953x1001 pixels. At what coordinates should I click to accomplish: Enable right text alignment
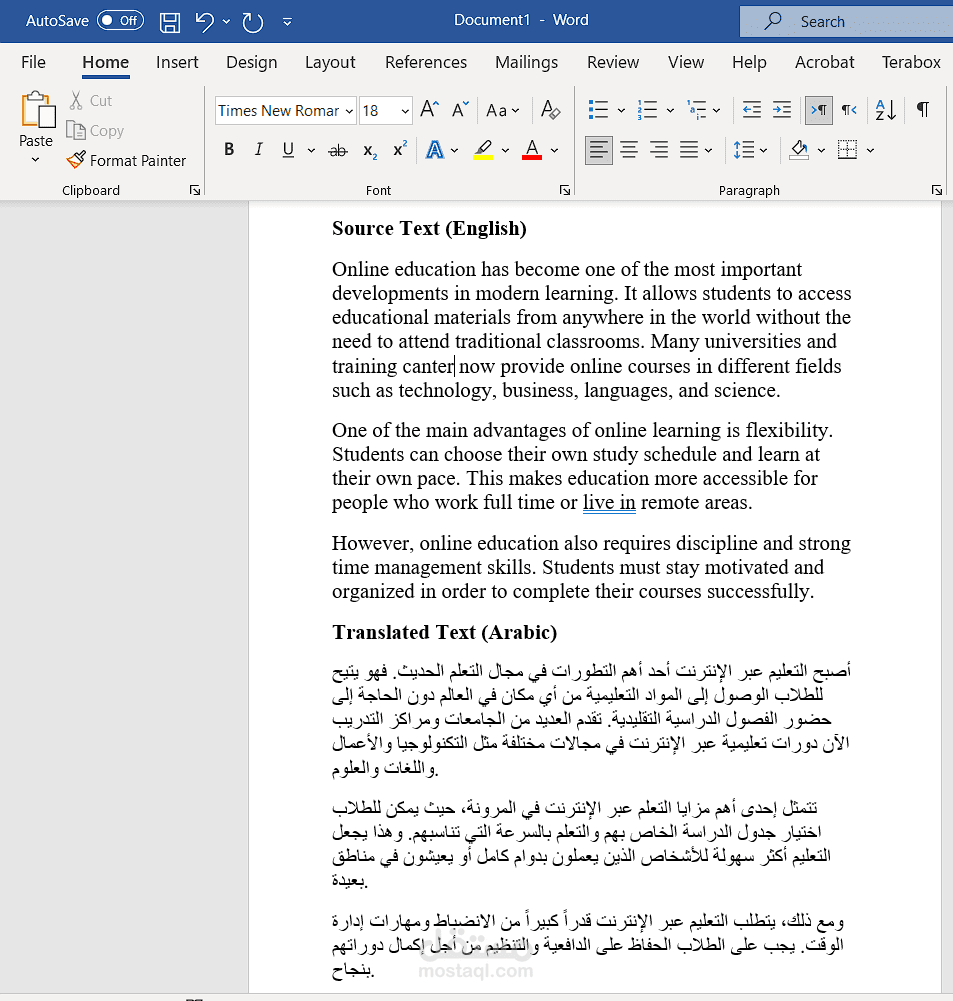point(658,149)
